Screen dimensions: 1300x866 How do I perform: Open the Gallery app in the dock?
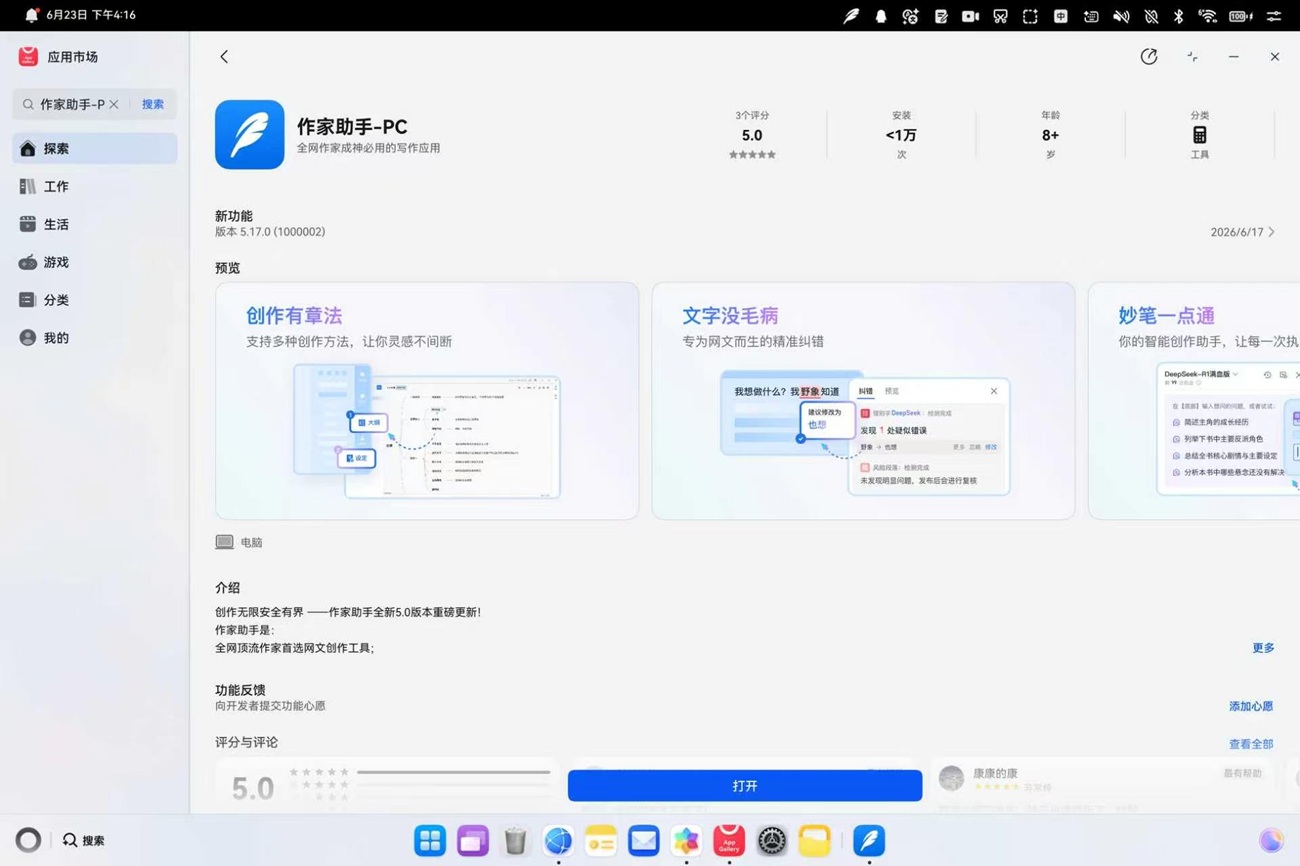[686, 841]
